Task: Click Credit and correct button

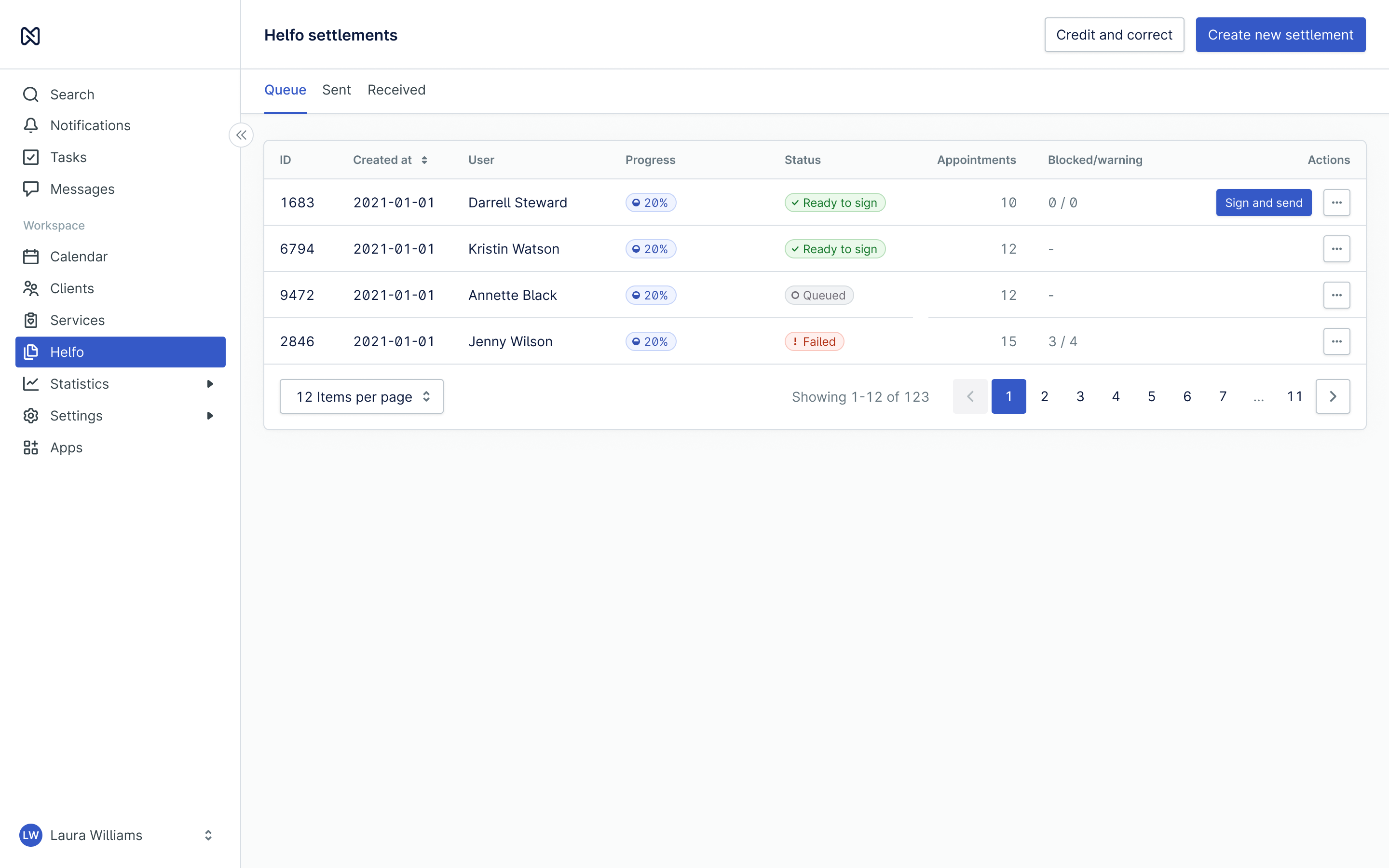Action: (1114, 35)
